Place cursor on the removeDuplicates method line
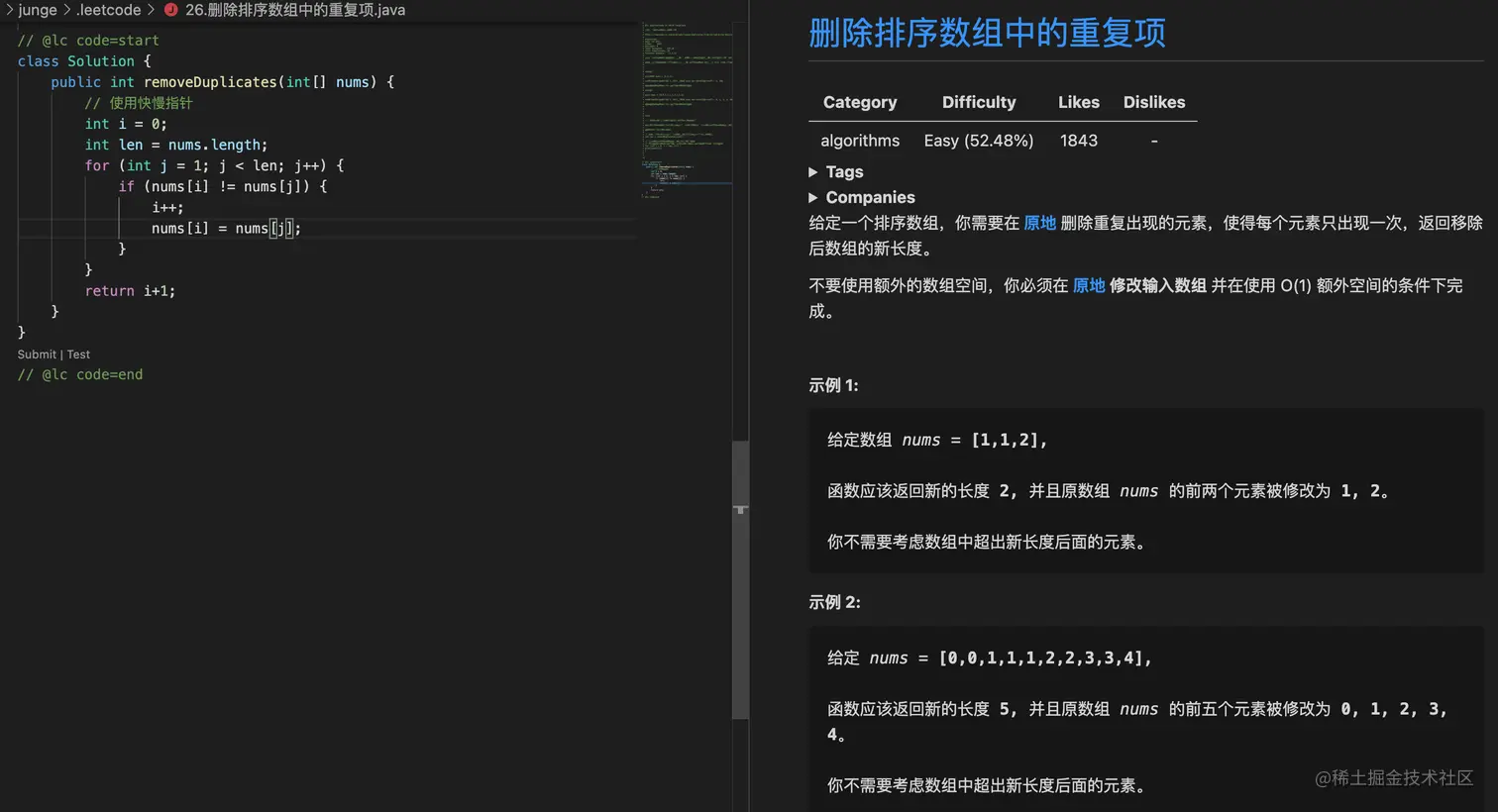The width and height of the screenshot is (1498, 812). 223,82
